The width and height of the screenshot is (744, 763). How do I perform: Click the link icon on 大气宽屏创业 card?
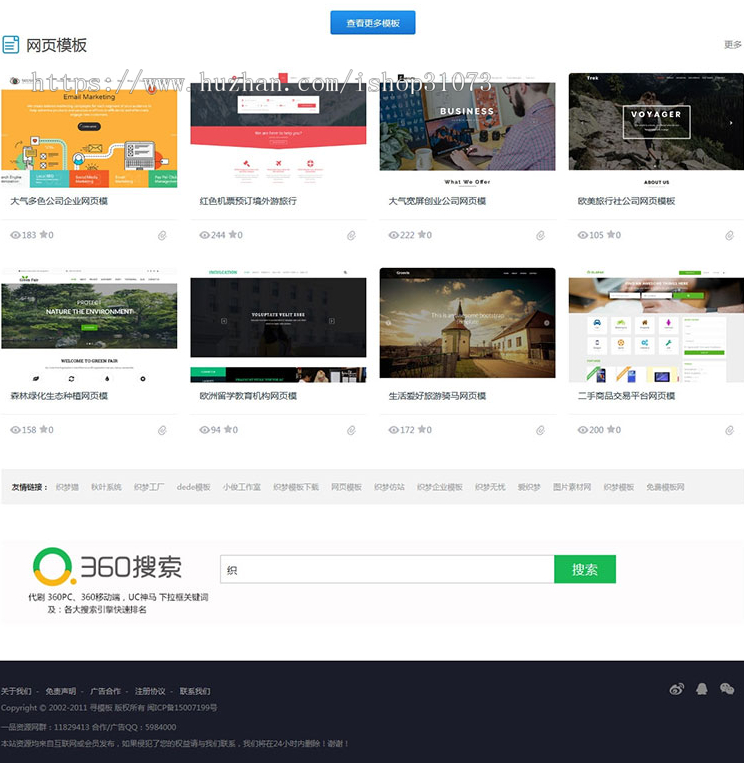point(540,236)
